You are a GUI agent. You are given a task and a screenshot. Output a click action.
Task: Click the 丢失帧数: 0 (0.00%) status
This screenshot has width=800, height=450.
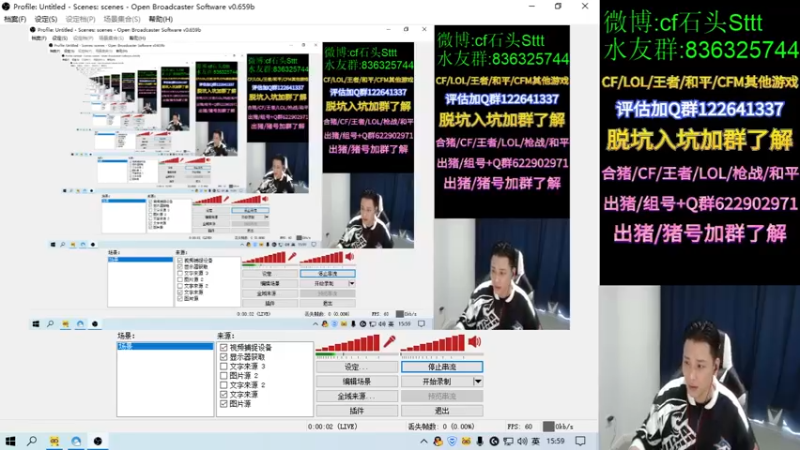[441, 427]
